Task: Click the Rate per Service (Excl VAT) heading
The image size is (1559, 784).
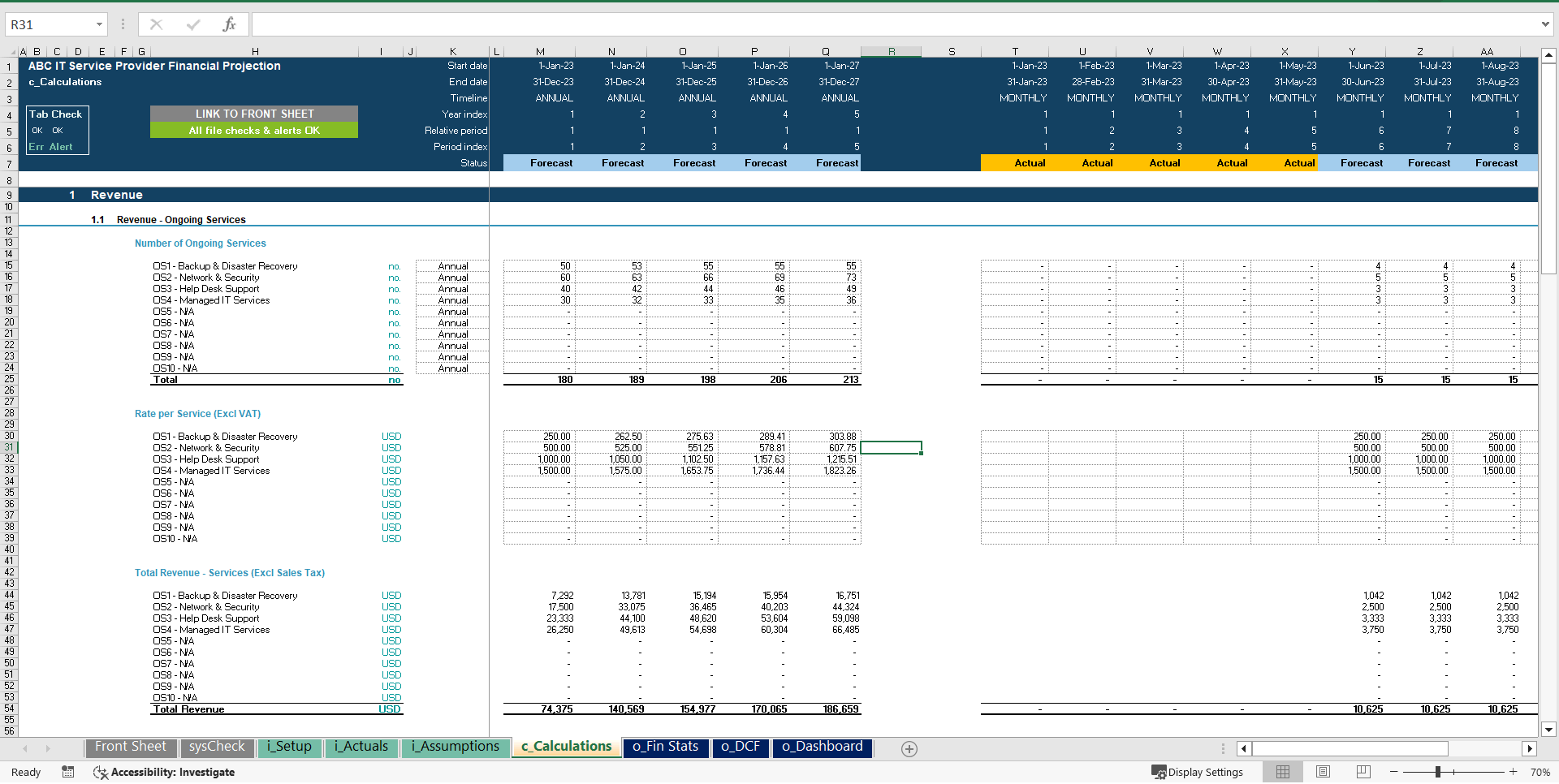Action: (197, 413)
